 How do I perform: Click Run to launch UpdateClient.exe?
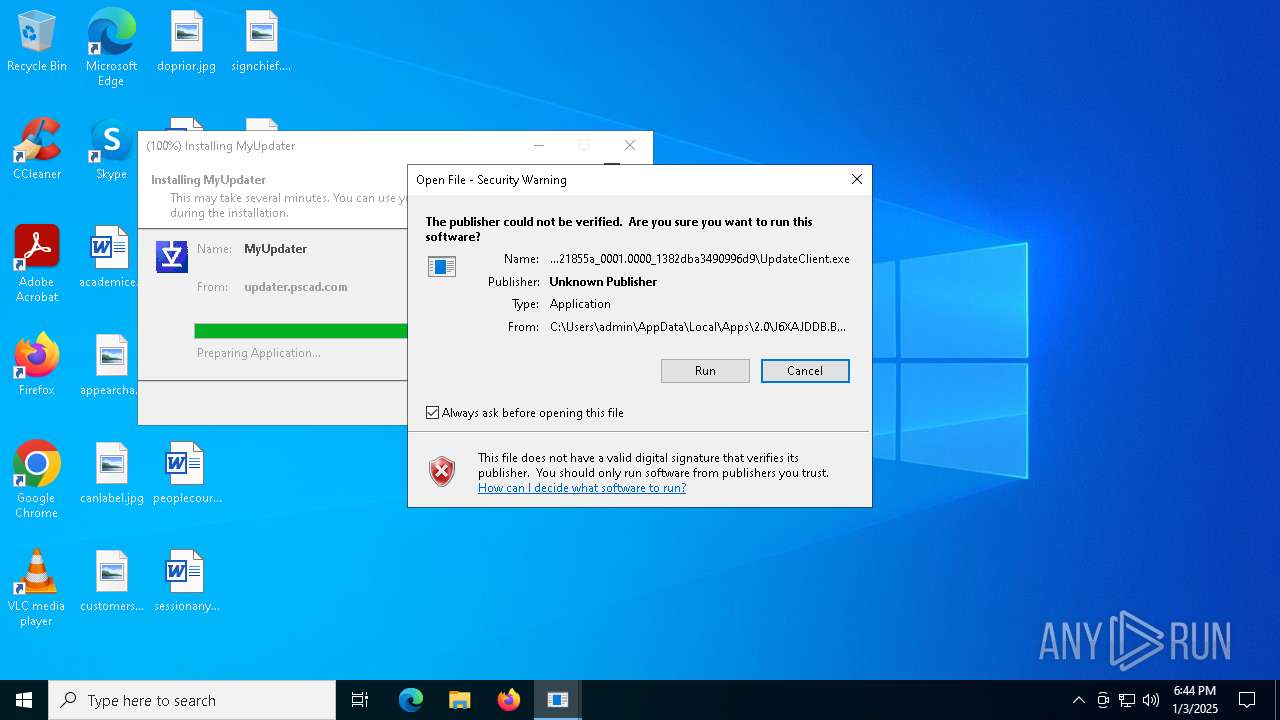(x=705, y=371)
